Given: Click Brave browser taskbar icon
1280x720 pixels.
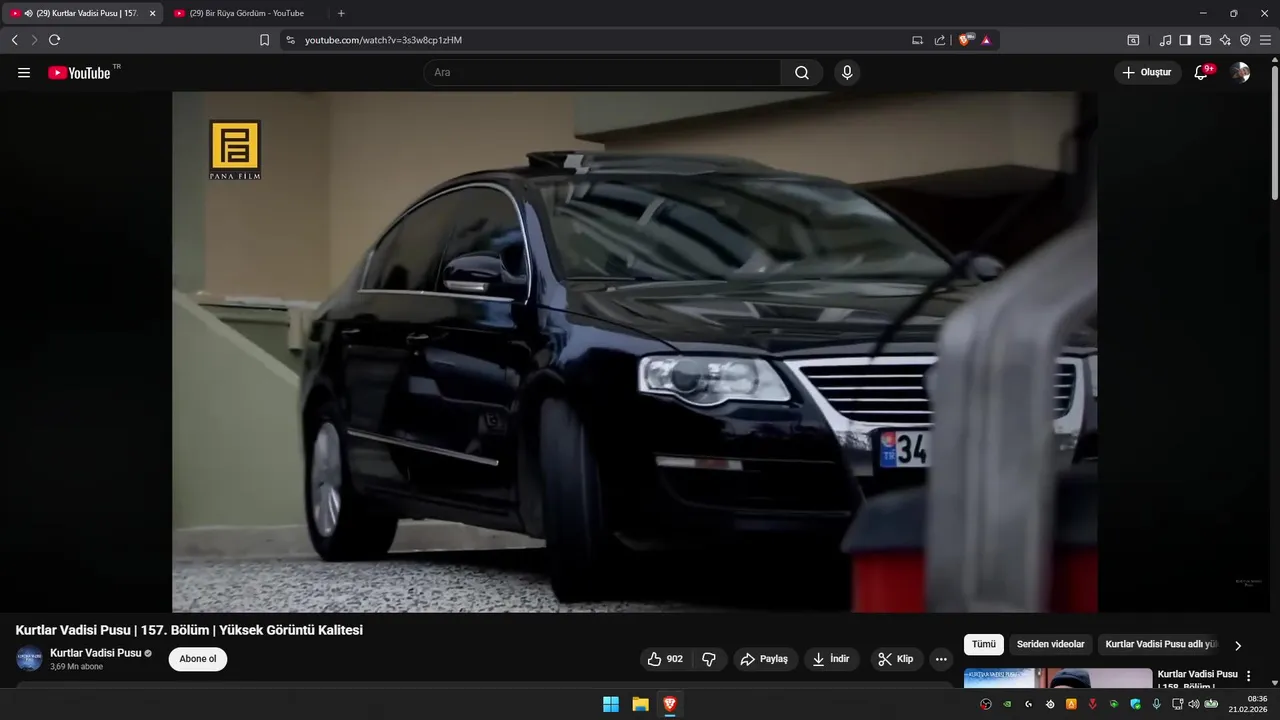Looking at the screenshot, I should (x=669, y=704).
